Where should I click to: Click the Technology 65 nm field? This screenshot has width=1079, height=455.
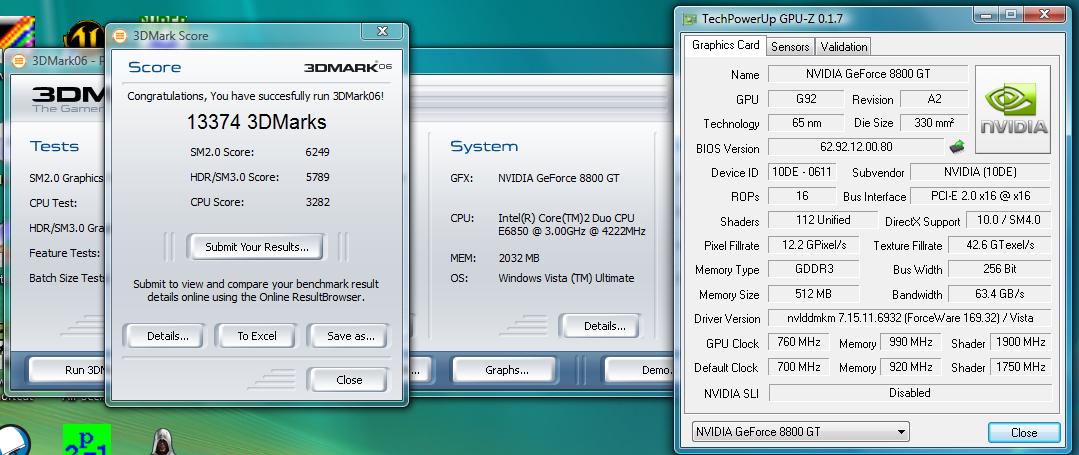(x=806, y=123)
